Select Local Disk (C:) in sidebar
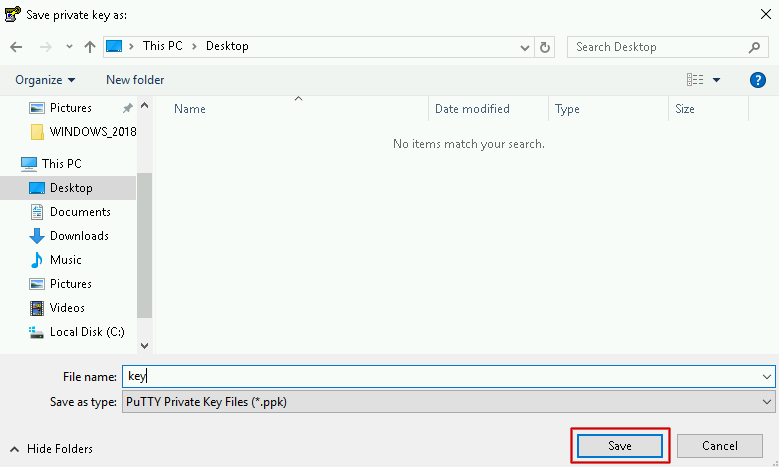This screenshot has width=779, height=467. [86, 332]
